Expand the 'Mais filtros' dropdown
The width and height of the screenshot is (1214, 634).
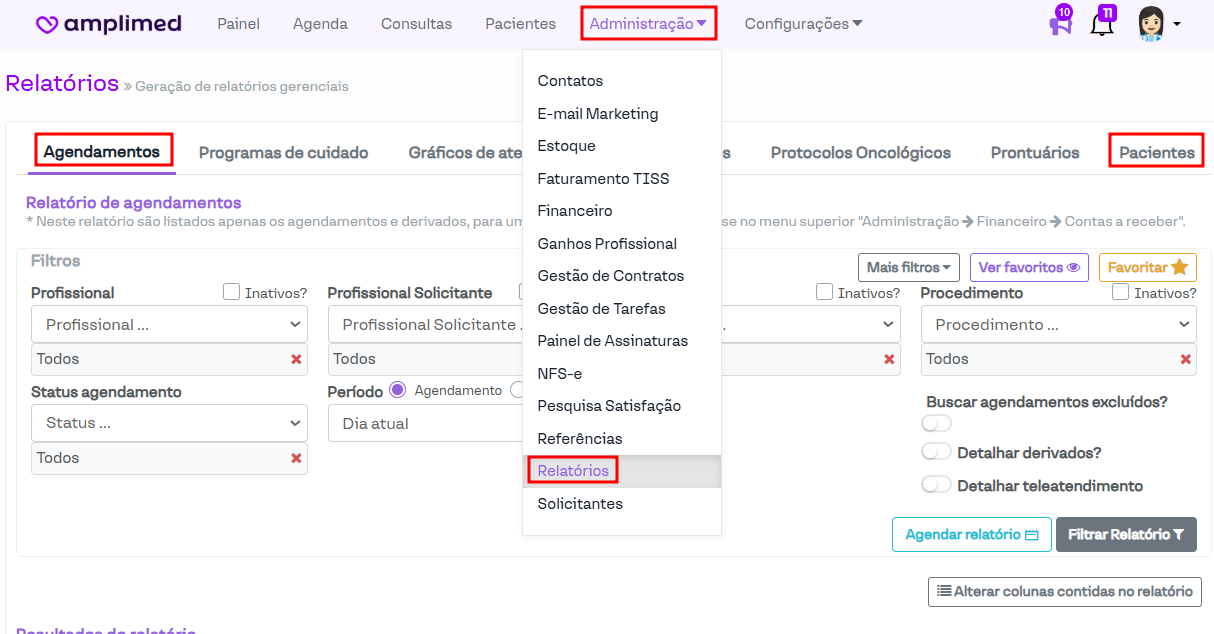[908, 267]
